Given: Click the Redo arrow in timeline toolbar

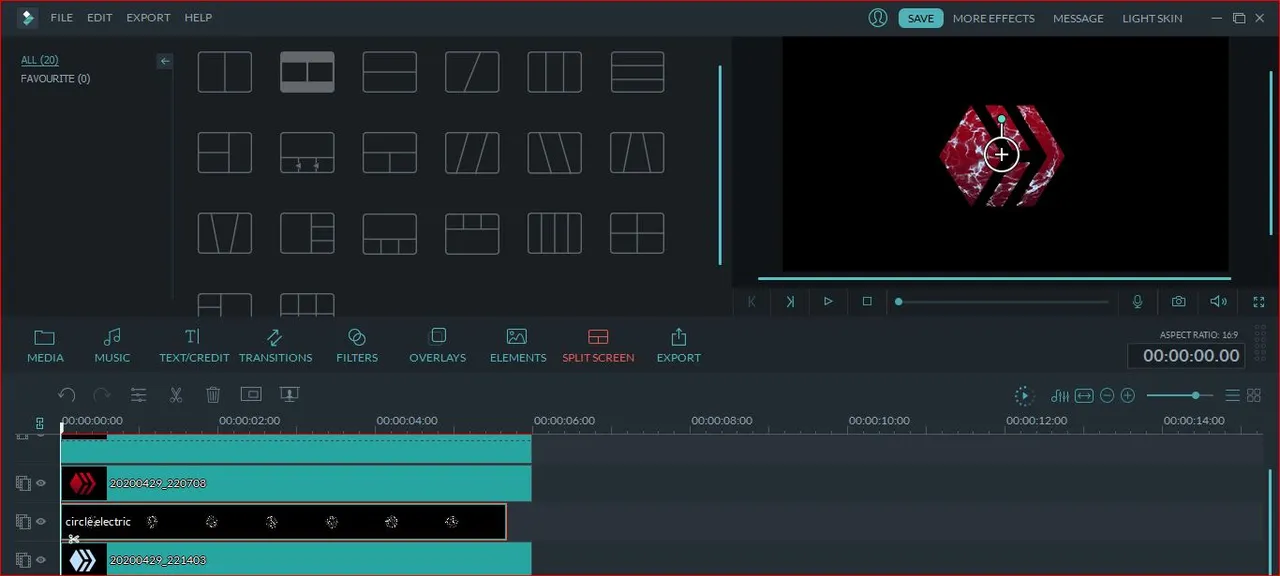Looking at the screenshot, I should tap(102, 395).
